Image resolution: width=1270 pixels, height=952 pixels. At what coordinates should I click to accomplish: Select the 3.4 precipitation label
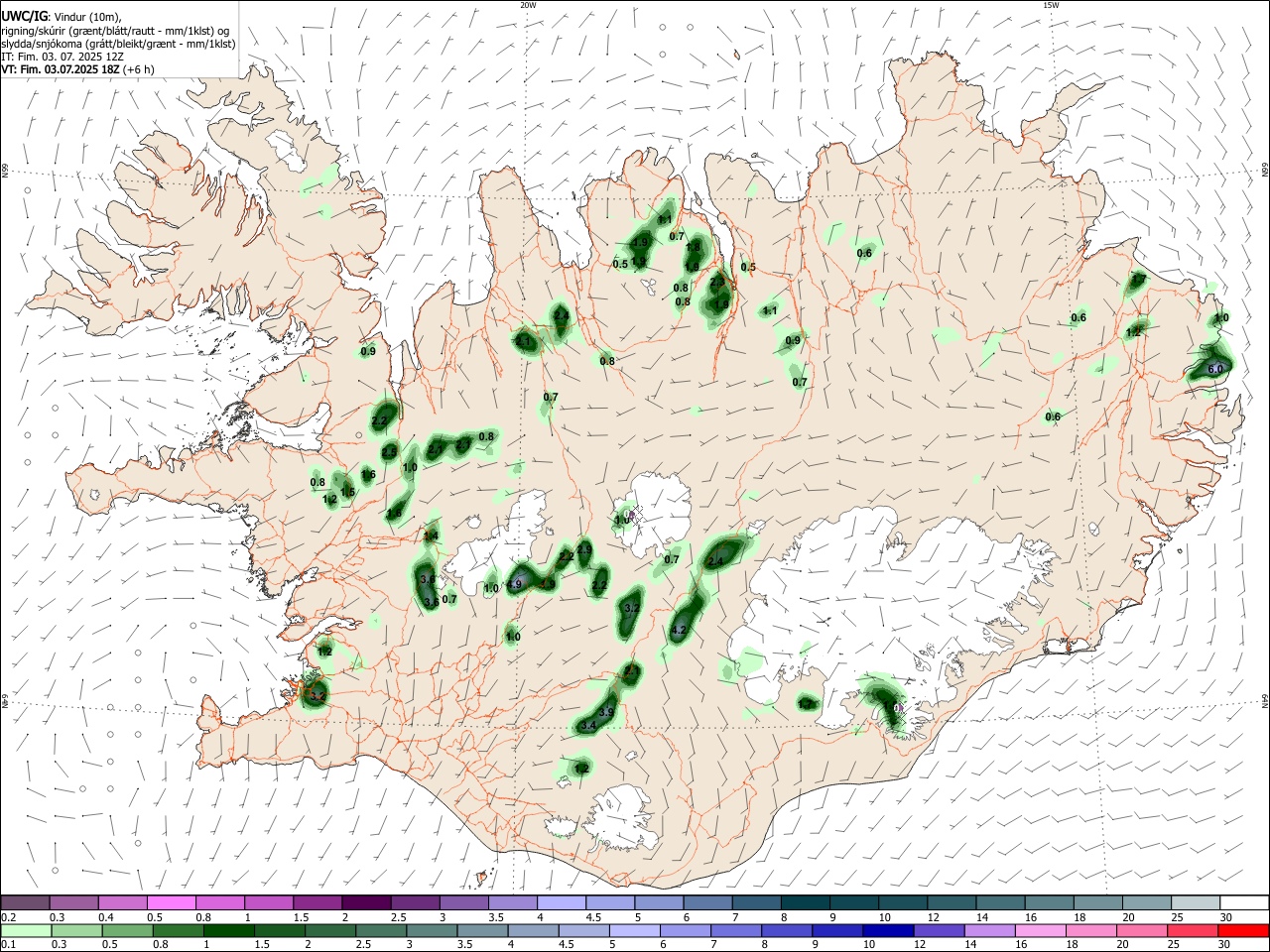click(x=588, y=726)
